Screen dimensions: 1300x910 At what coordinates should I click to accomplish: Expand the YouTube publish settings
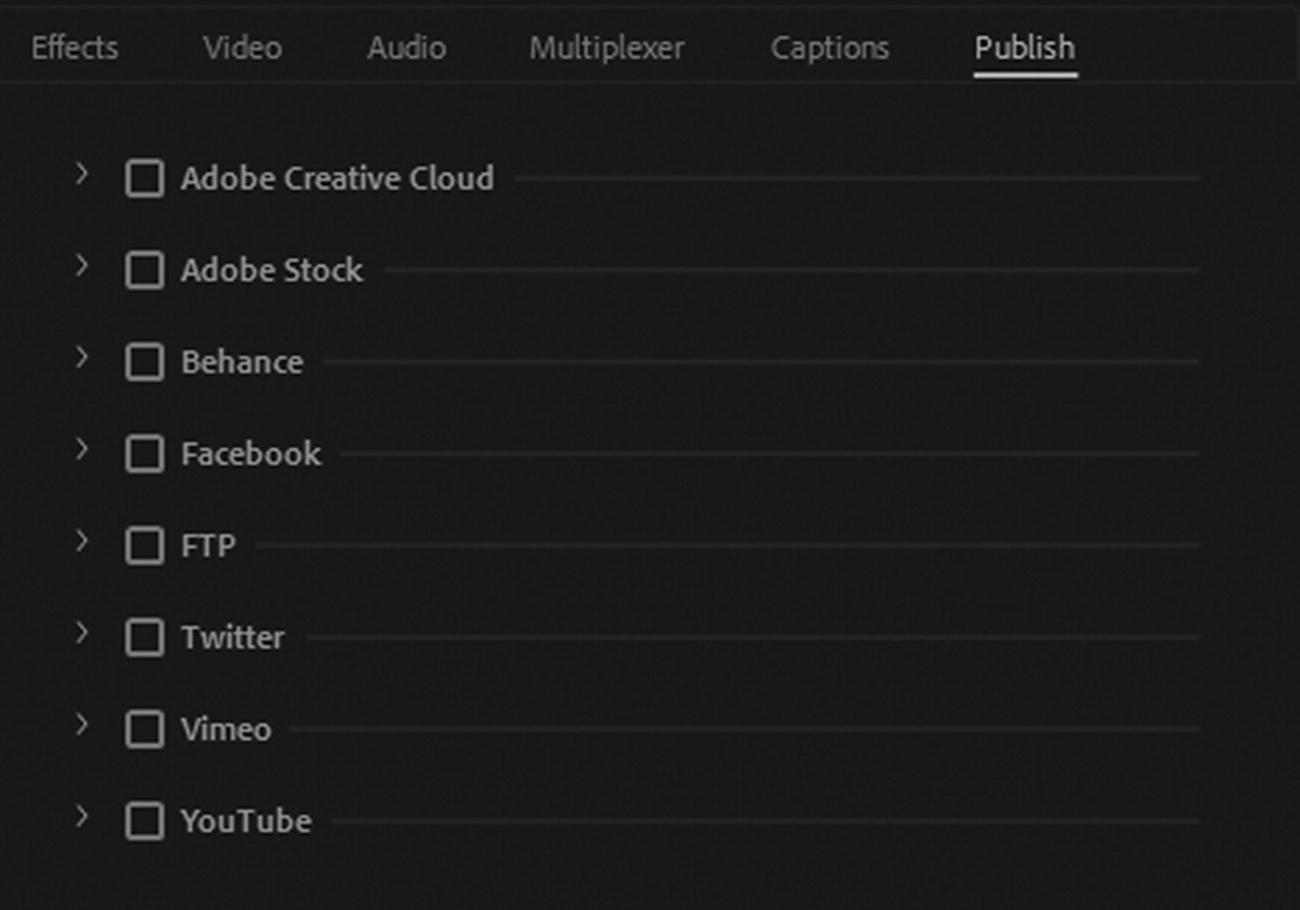pyautogui.click(x=82, y=818)
